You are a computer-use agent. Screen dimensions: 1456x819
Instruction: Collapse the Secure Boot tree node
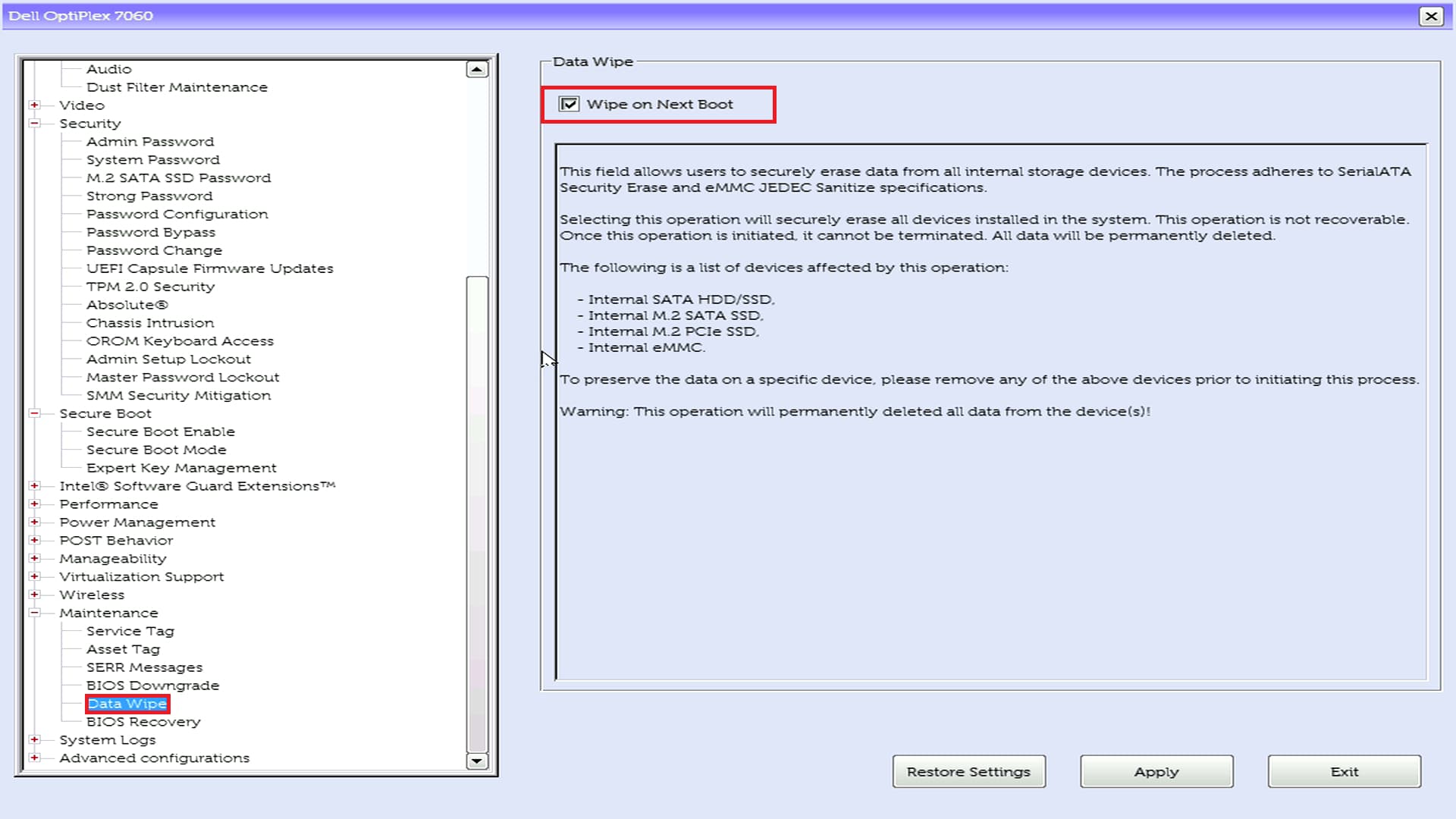point(34,413)
